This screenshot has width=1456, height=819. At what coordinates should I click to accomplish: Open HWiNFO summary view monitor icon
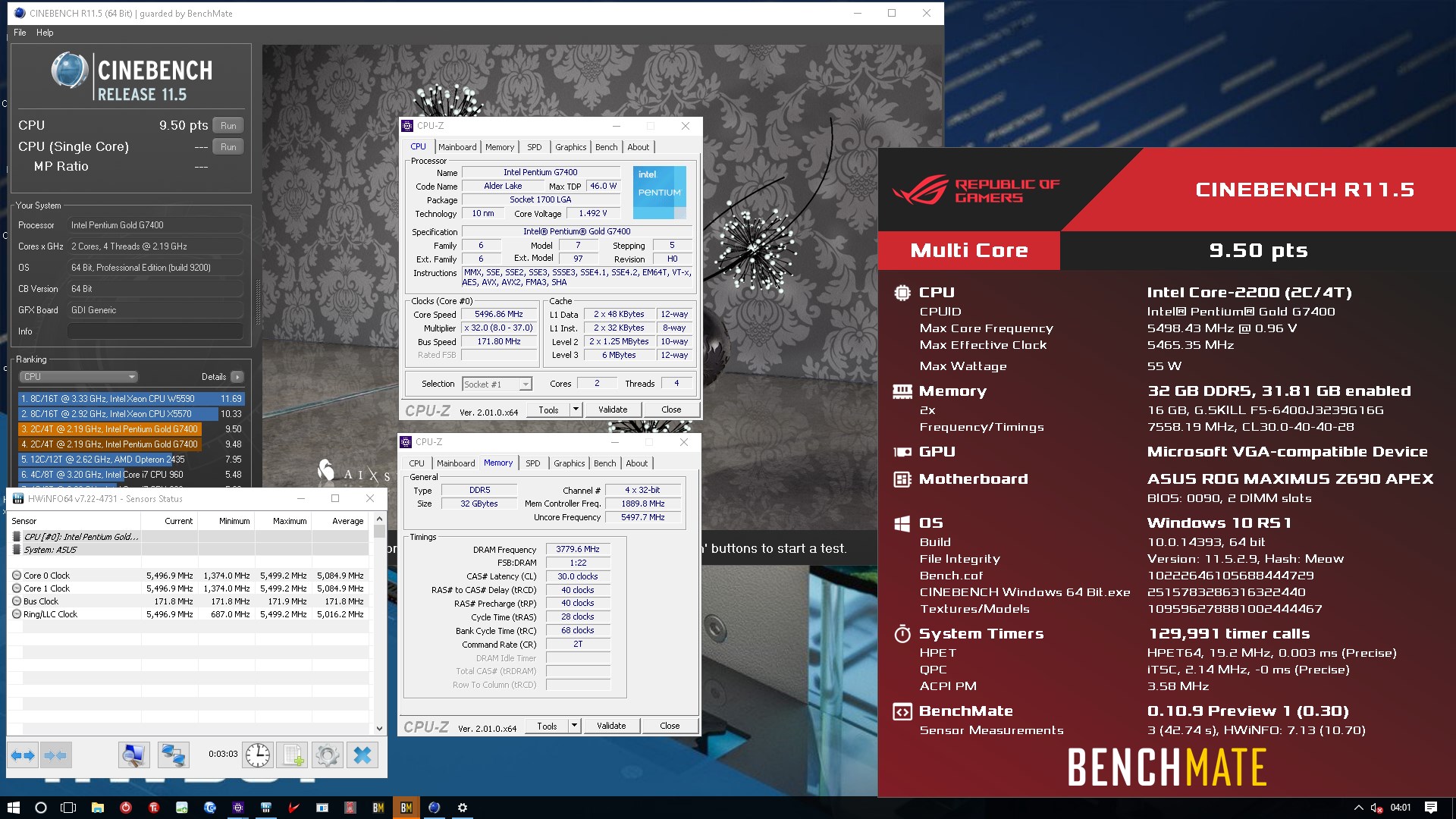[x=133, y=755]
